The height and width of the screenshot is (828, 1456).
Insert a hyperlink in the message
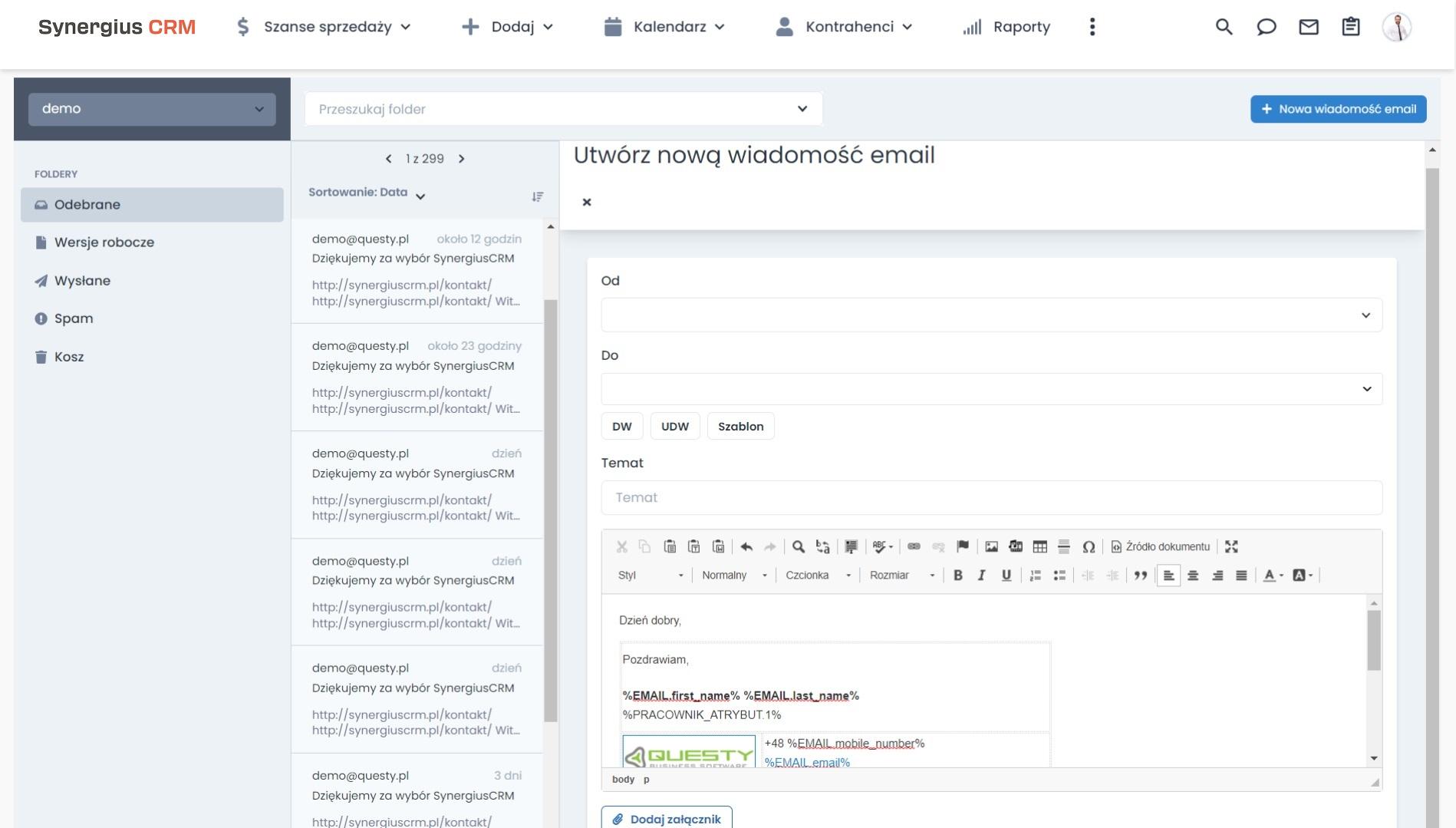click(914, 547)
